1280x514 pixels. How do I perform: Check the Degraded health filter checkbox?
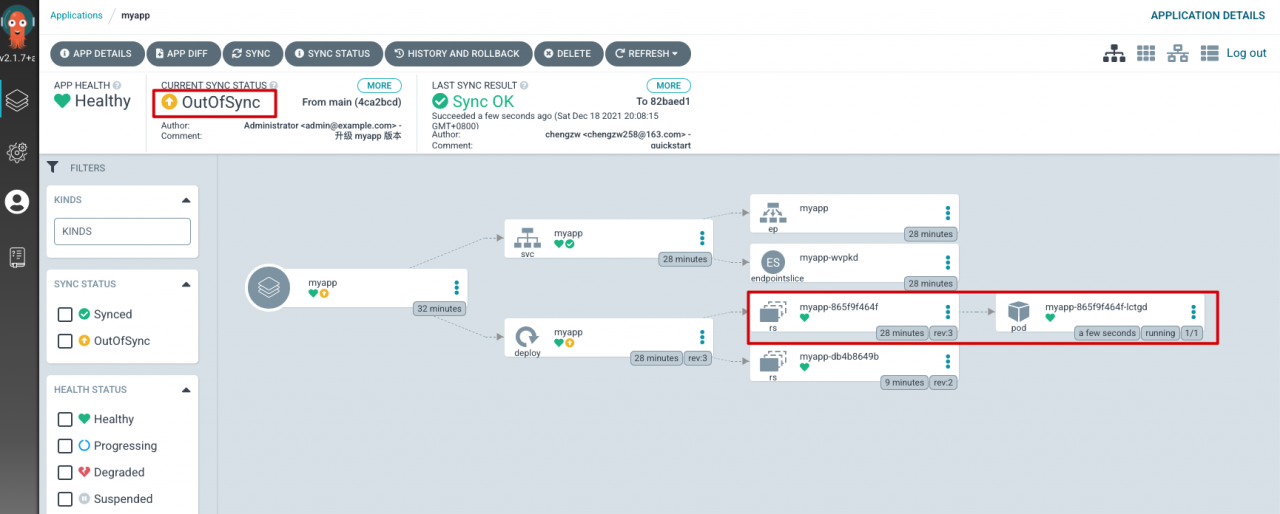pos(65,472)
